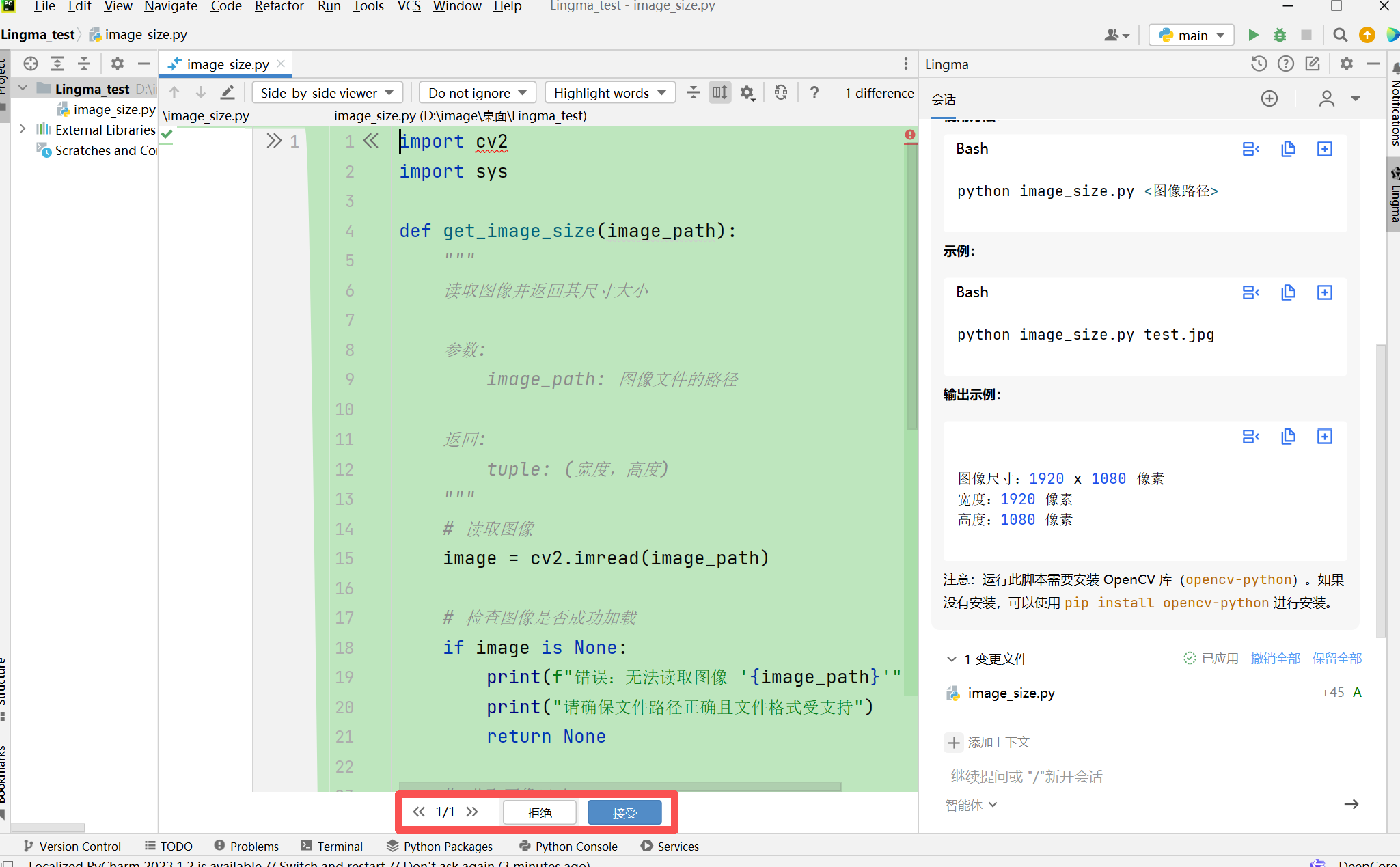1400x867 pixels.
Task: Collapse the Lingma_test project folder
Action: click(23, 88)
